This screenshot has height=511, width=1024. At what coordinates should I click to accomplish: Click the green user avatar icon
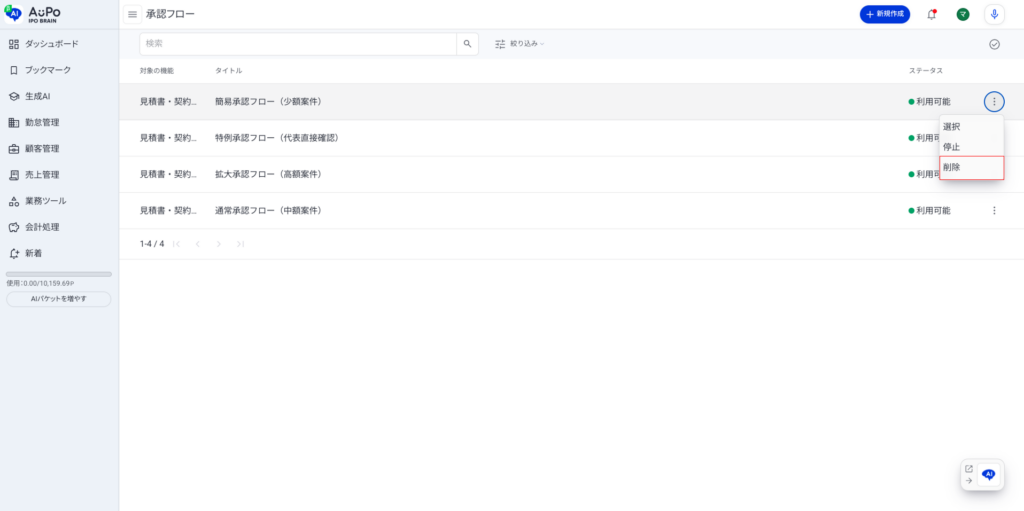963,14
